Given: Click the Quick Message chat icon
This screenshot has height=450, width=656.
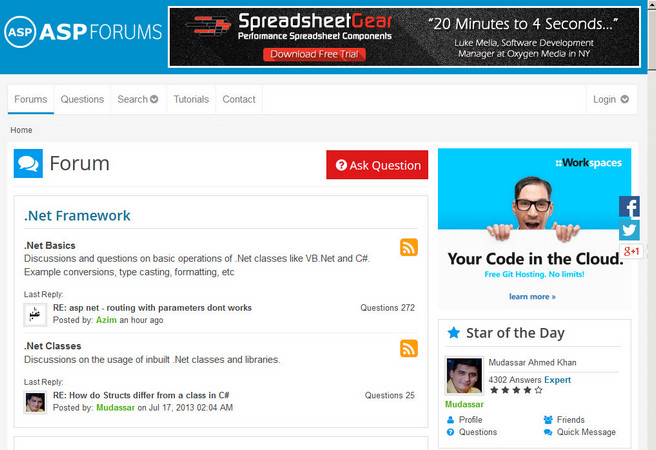Looking at the screenshot, I should pyautogui.click(x=548, y=432).
